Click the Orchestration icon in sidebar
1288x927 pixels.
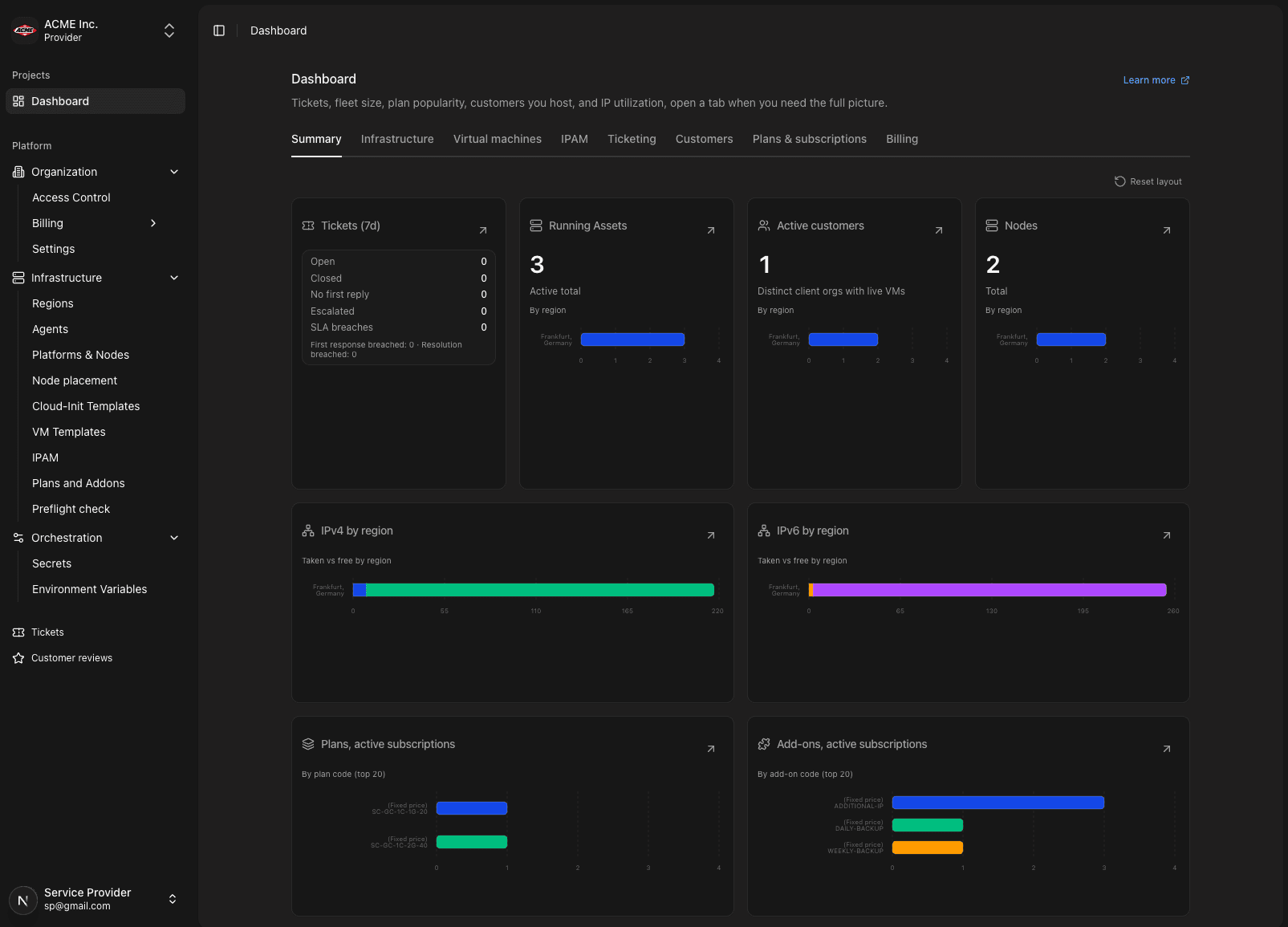click(x=18, y=538)
